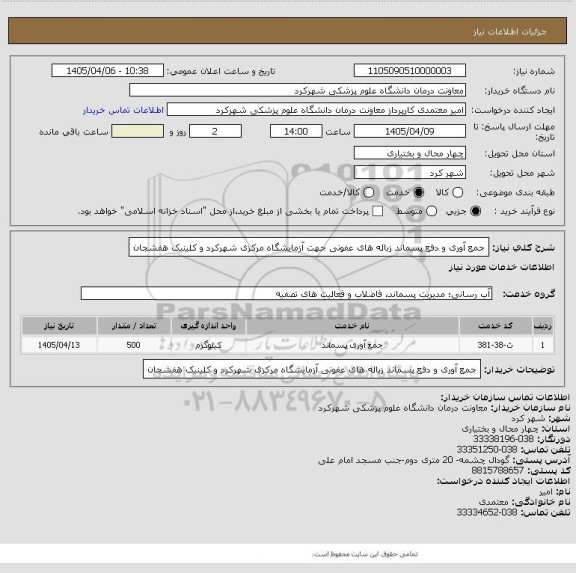Click the quantity cell 500
Image resolution: width=576 pixels, height=573 pixels.
click(x=134, y=345)
